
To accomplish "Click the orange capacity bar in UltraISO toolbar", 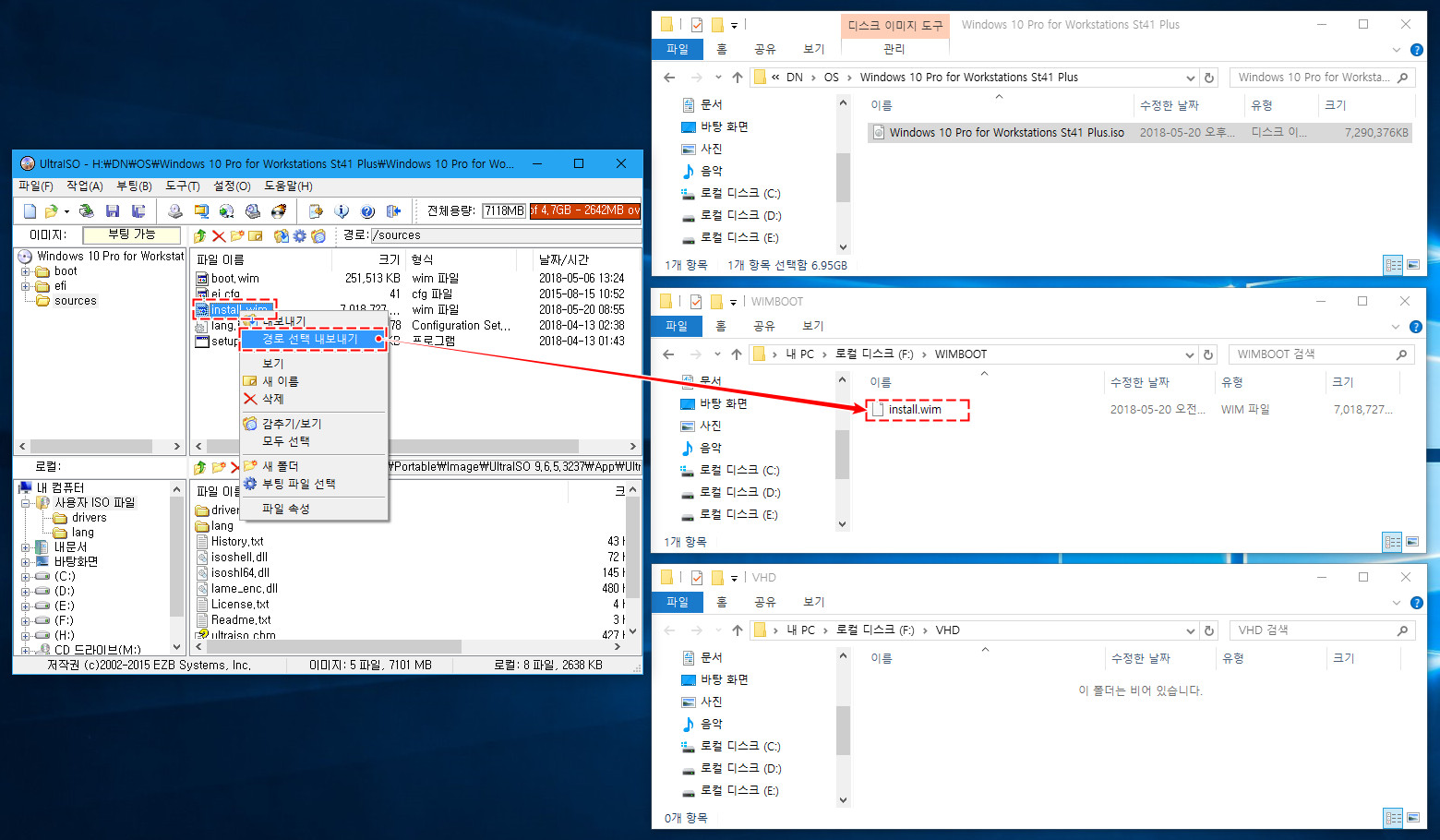I will 585,210.
